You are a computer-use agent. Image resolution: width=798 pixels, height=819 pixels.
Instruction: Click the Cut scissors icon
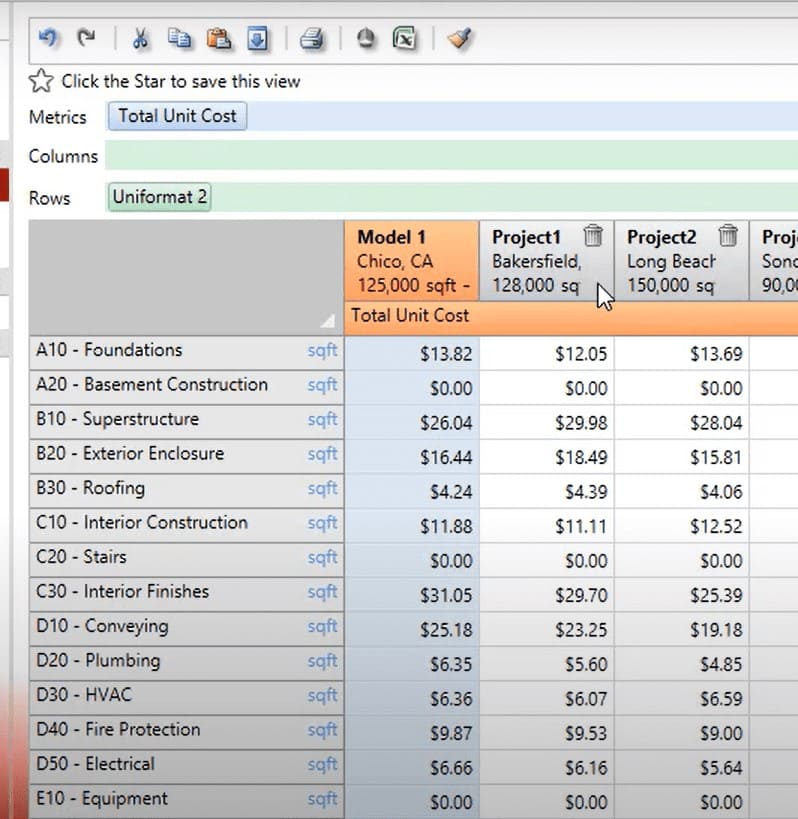coord(140,38)
